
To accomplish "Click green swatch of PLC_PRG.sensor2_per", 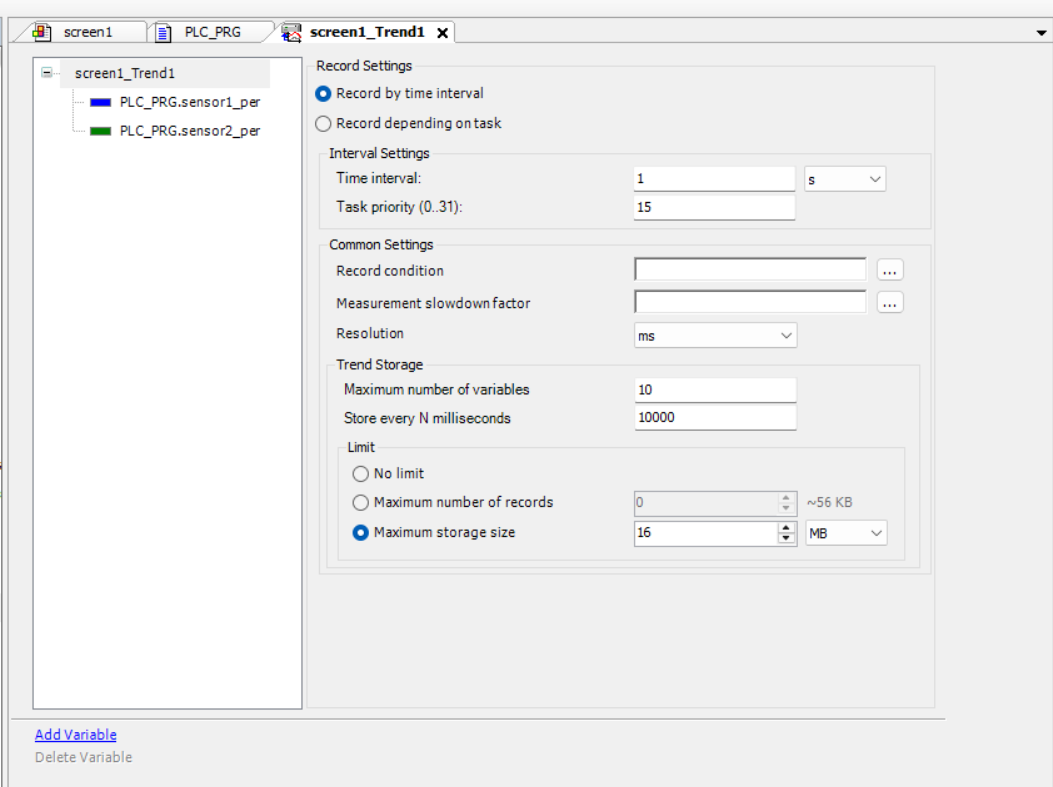I will tap(101, 131).
